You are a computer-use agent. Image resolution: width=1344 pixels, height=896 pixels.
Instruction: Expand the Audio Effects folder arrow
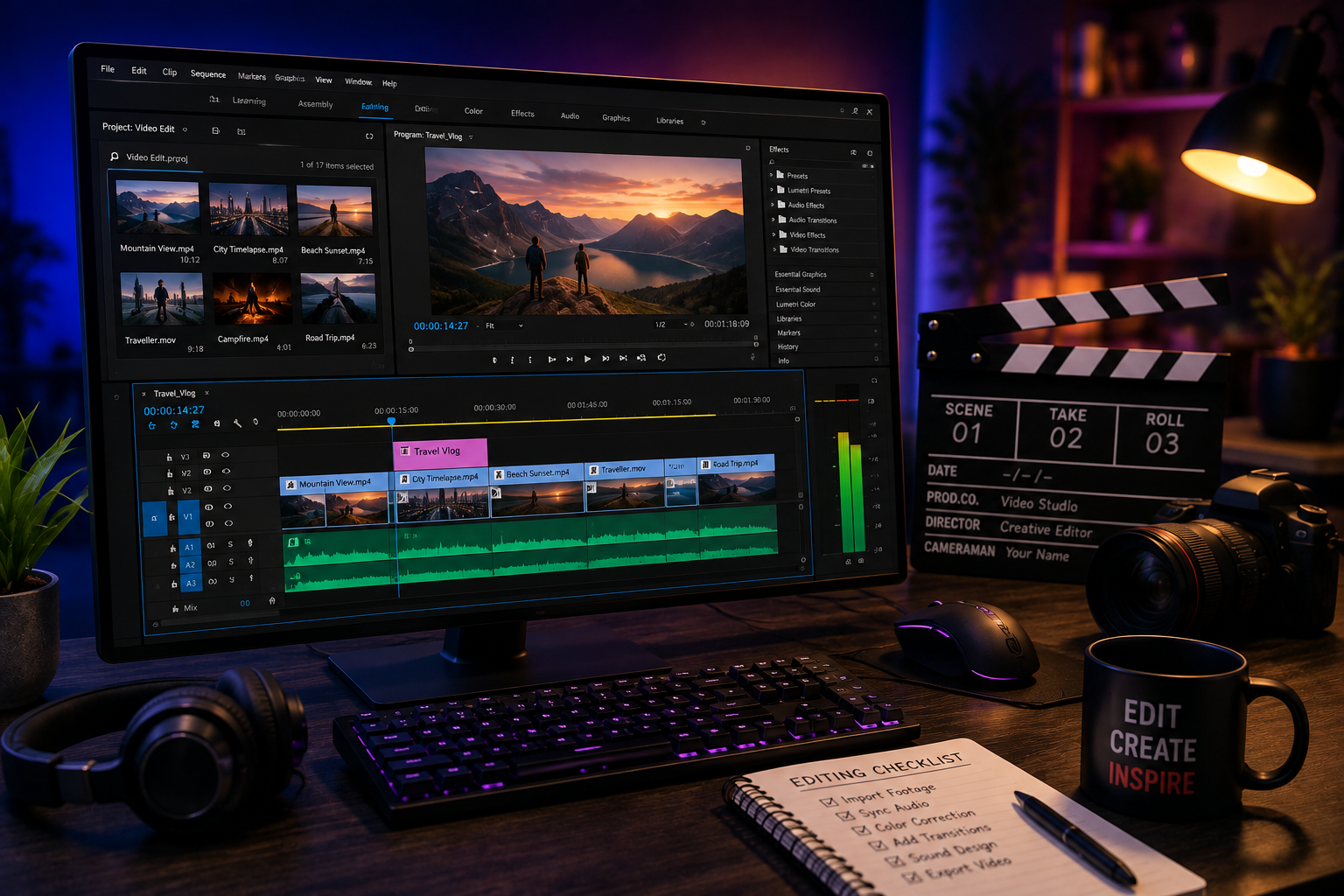(773, 205)
